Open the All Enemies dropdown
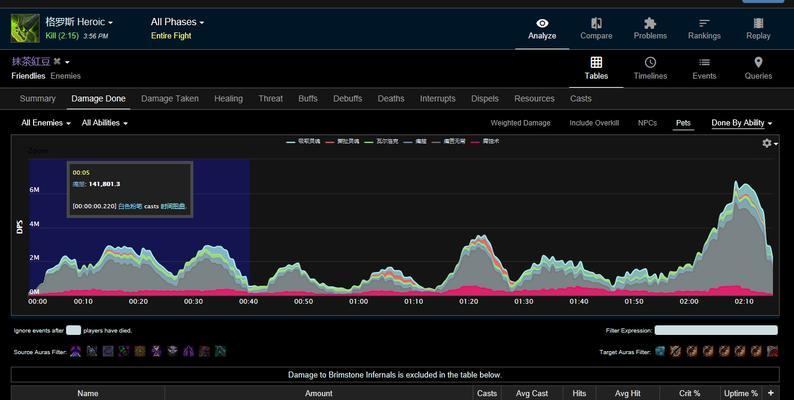This screenshot has height=400, width=794. click(46, 123)
